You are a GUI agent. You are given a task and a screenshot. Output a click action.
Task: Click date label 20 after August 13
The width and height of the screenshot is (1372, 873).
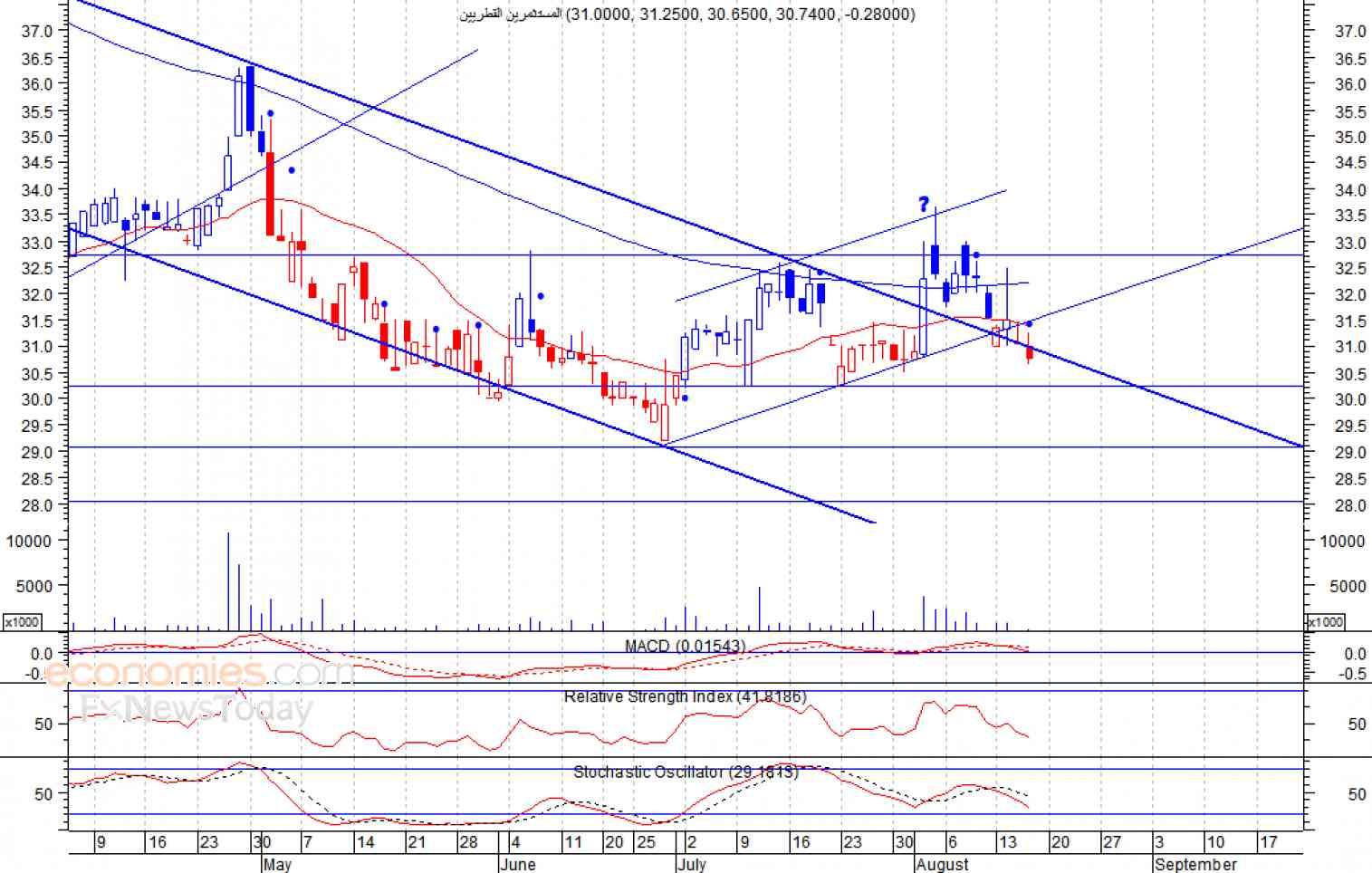(1060, 842)
